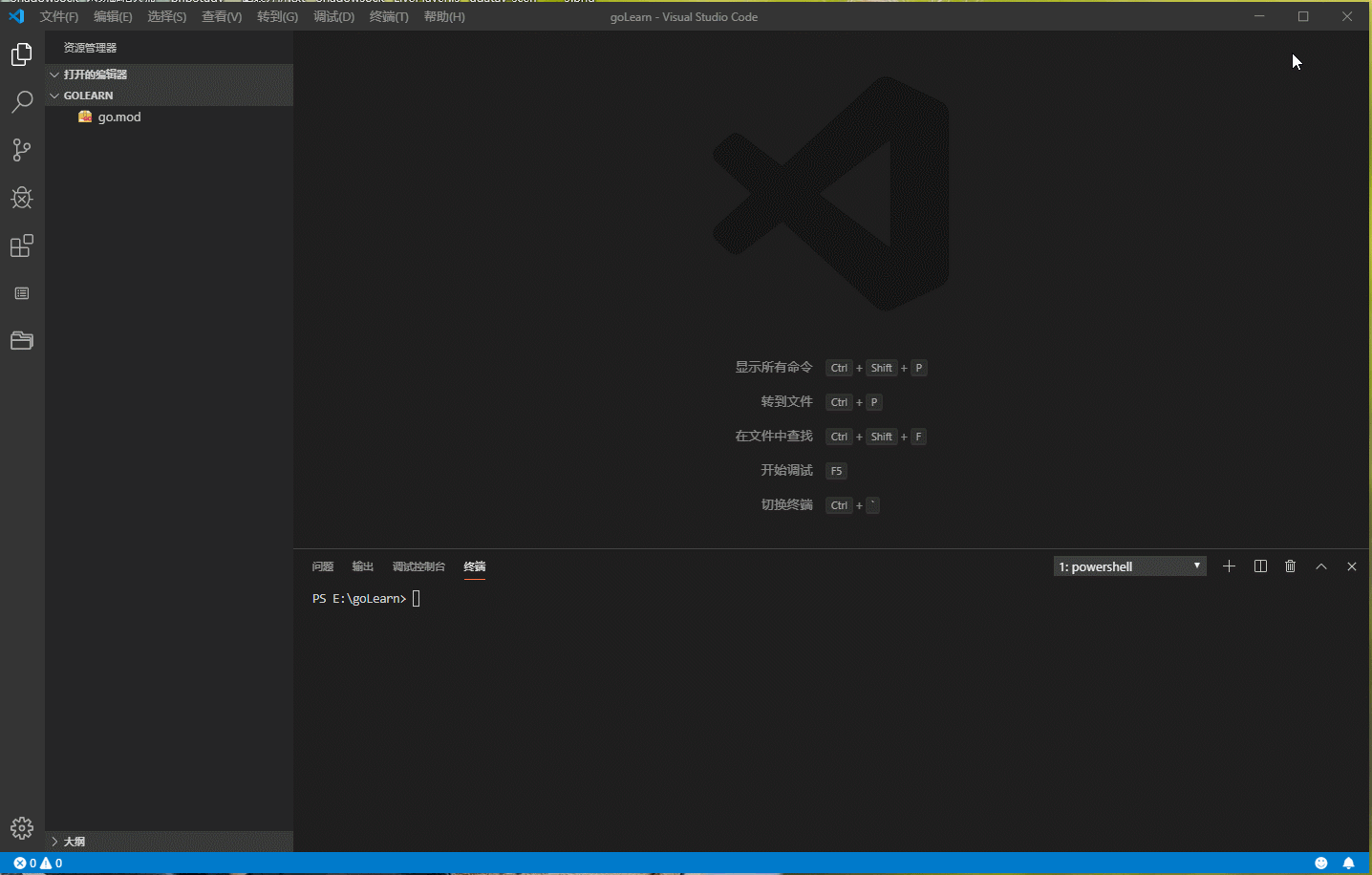Create a new terminal with plus icon
Screen dimensions: 1372x875
click(1229, 566)
